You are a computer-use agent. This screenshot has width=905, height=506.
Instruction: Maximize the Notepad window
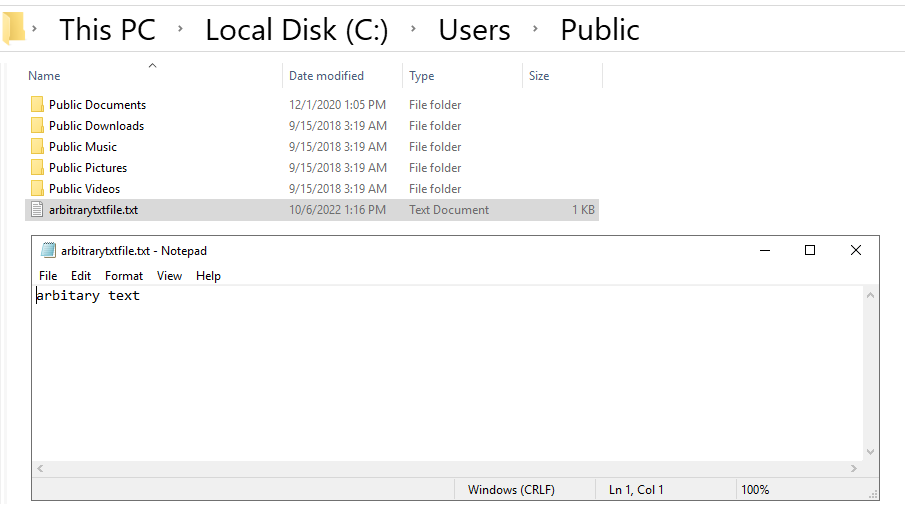point(810,250)
